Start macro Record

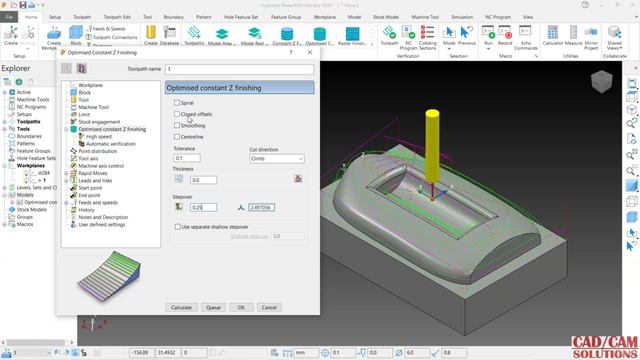coord(505,35)
